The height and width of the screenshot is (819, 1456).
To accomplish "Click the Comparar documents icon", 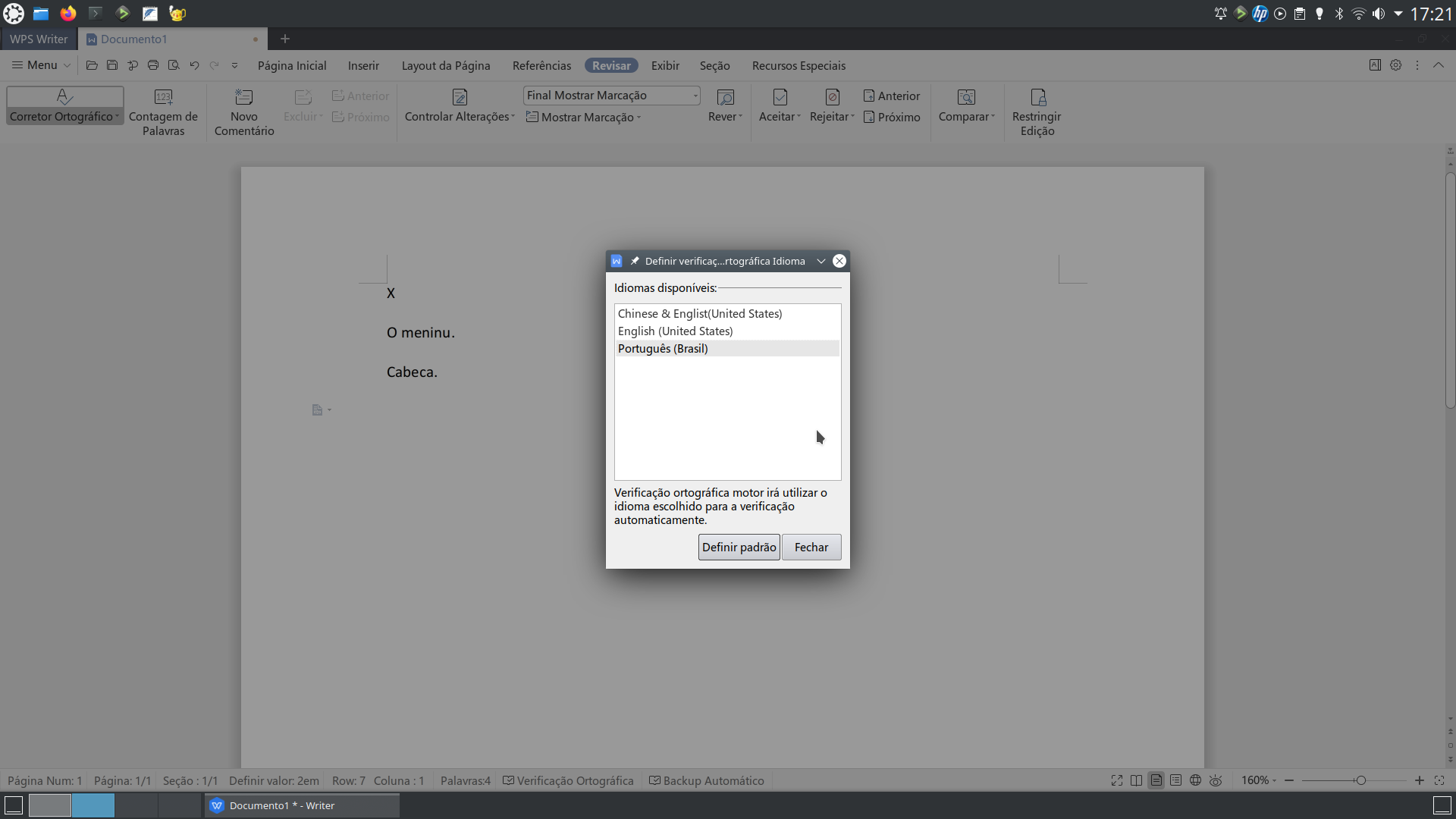I will point(965,97).
